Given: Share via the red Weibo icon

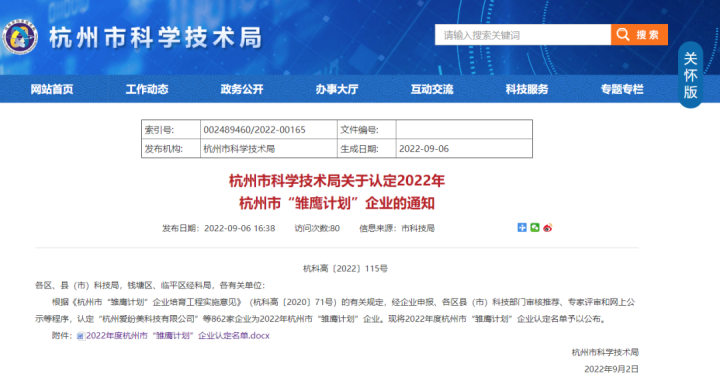Looking at the screenshot, I should coord(547,228).
